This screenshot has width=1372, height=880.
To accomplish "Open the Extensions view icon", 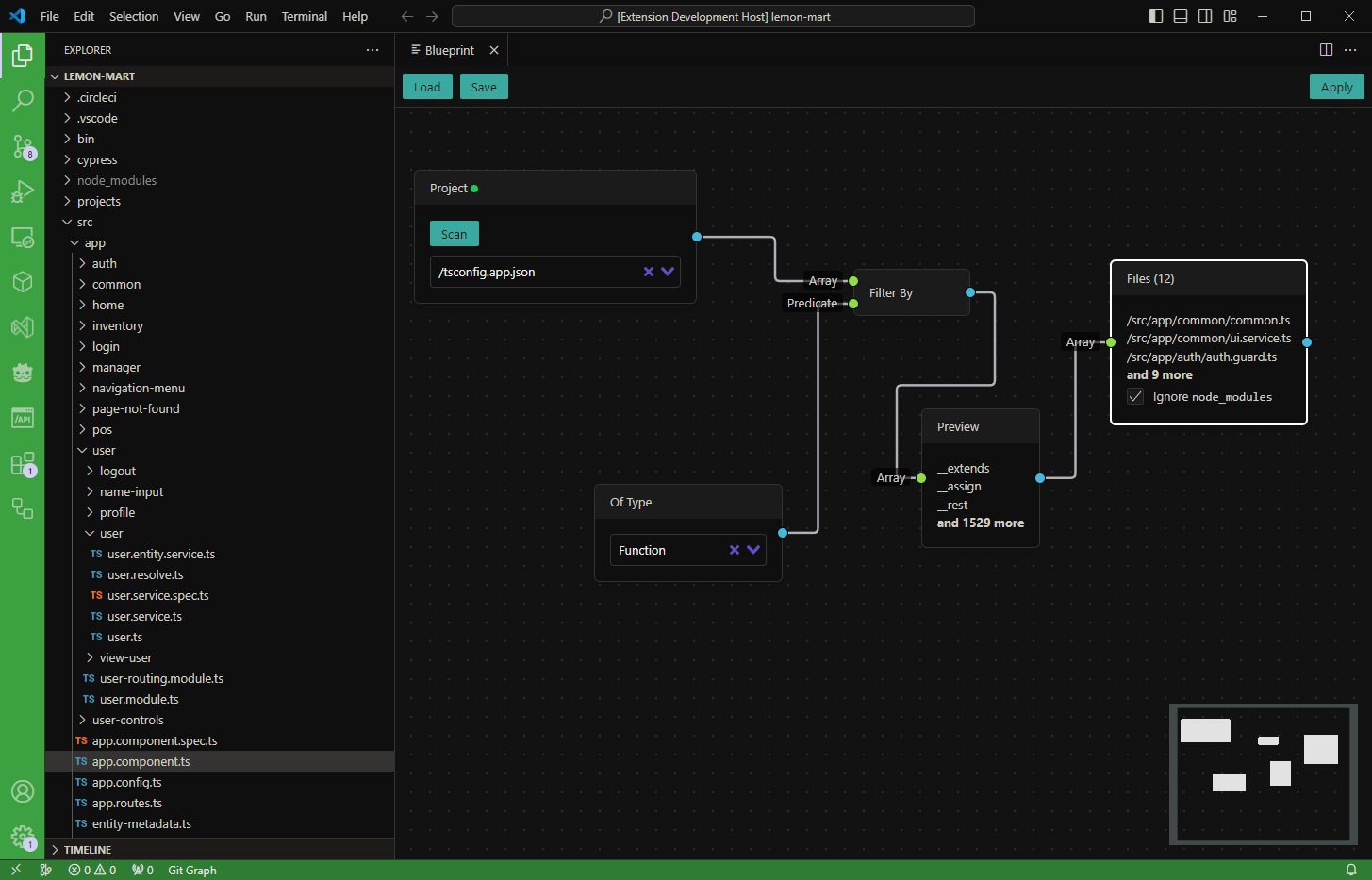I will [23, 463].
